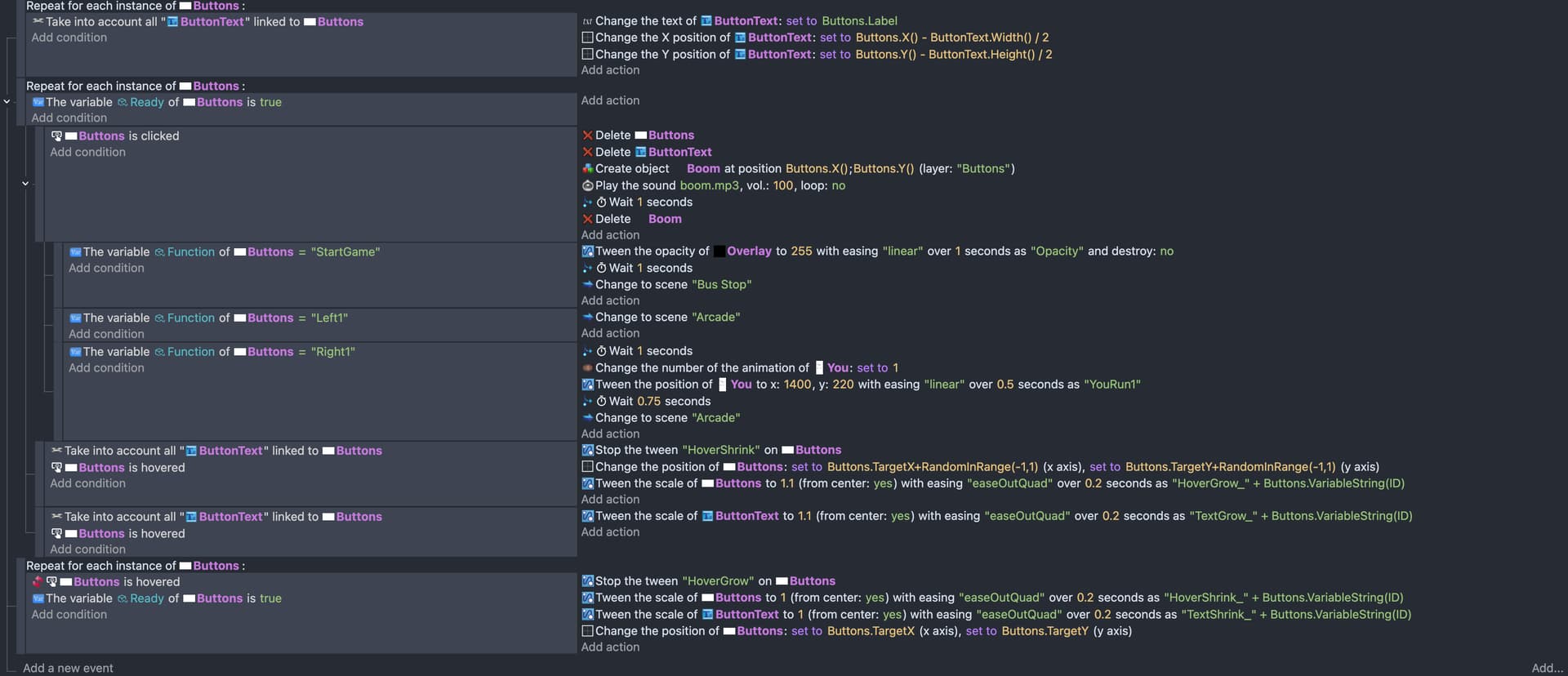Click "Add condition" under "Buttons is clicked"
Screen dimensions: 1568x676
[x=87, y=153]
